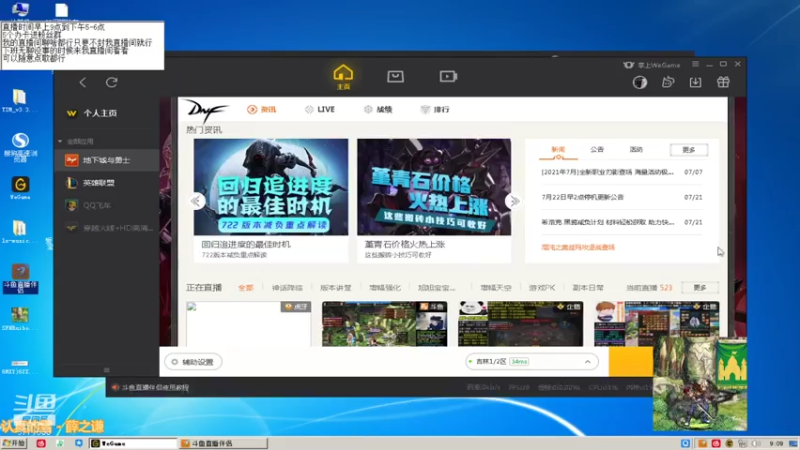The width and height of the screenshot is (800, 450).
Task: Expand the 吉林1/2区 server dropdown
Action: tap(531, 362)
